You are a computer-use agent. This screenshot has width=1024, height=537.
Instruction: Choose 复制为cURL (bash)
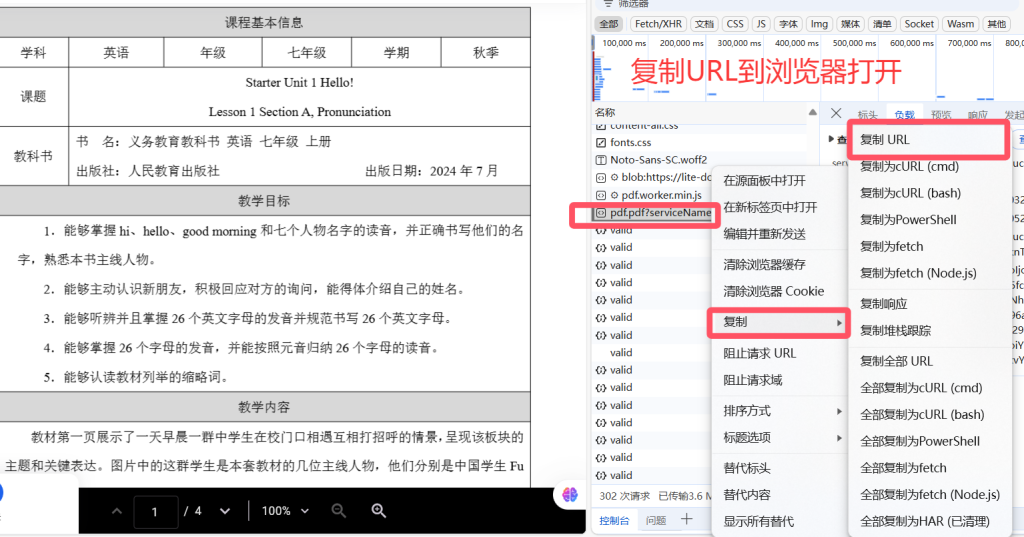coord(930,193)
